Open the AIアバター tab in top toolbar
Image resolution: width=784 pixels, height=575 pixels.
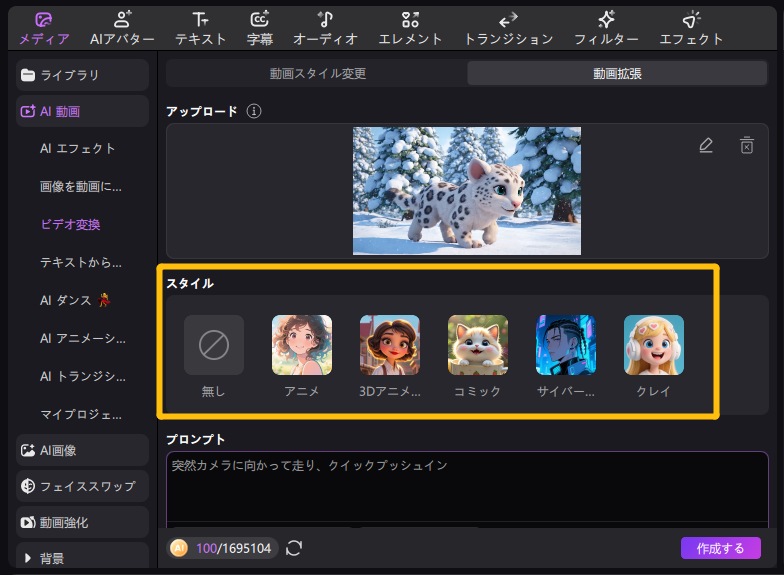121,28
